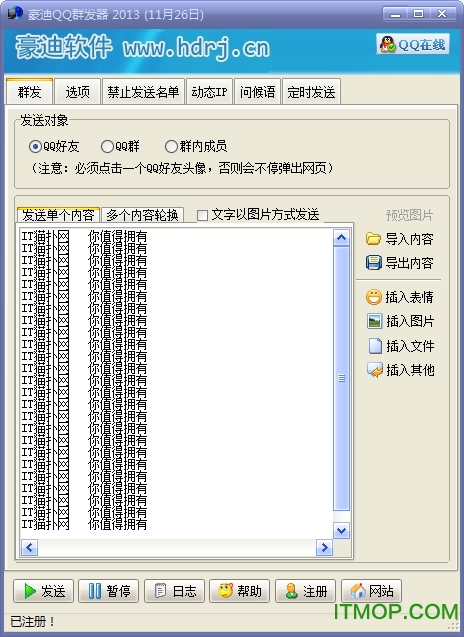Screen dimensions: 464x637
Task: Click the 插入图片 picture icon
Action: coord(374,321)
